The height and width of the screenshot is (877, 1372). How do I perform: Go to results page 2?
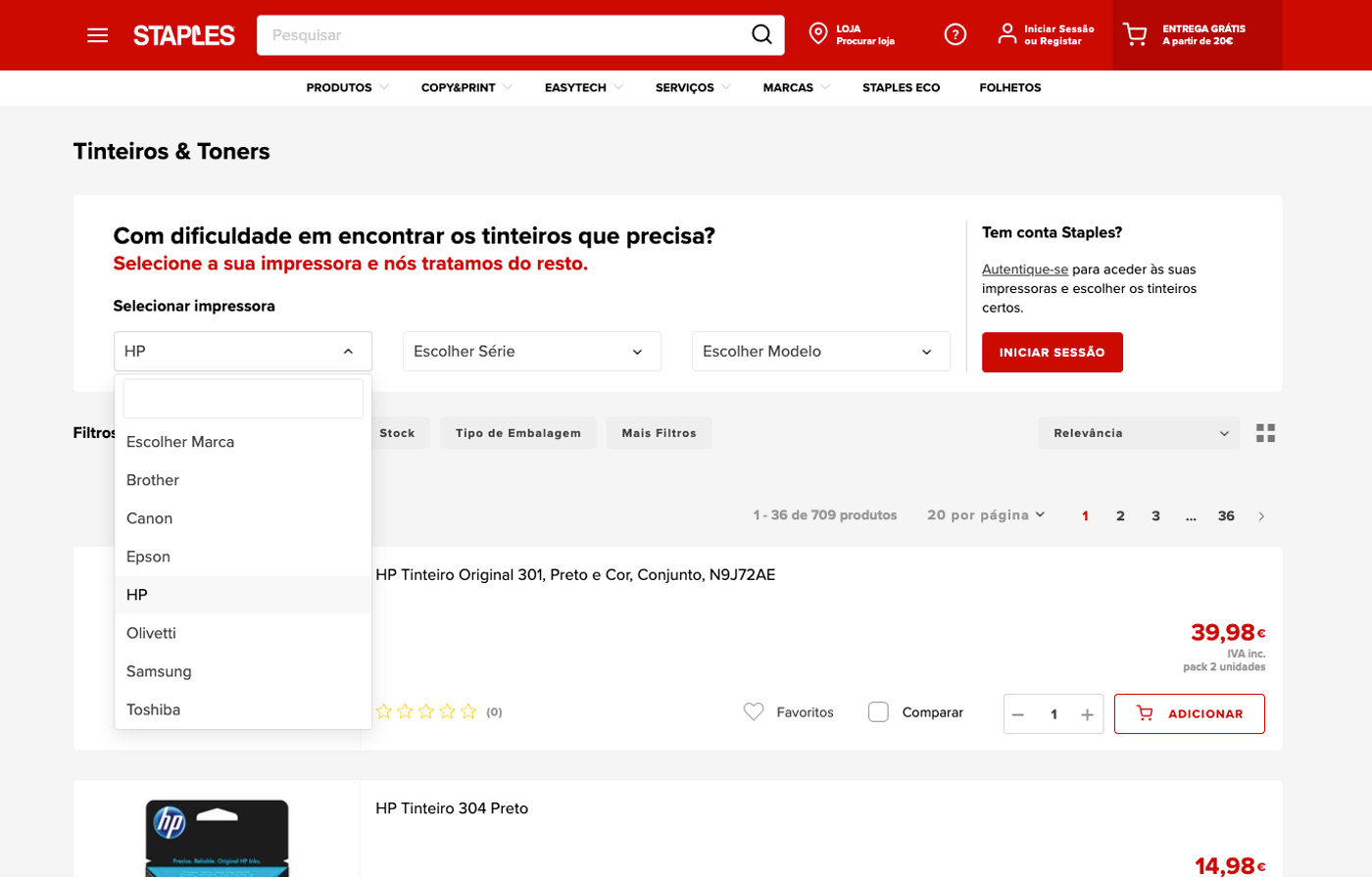point(1120,516)
